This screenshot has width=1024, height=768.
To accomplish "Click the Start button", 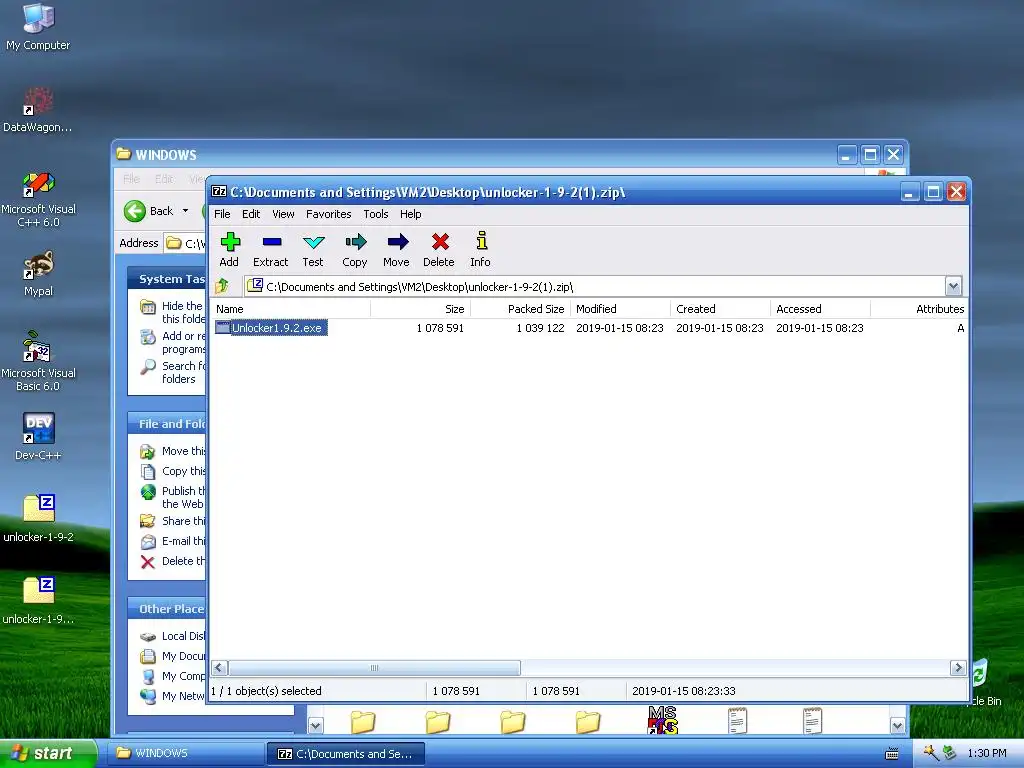I will 48,754.
